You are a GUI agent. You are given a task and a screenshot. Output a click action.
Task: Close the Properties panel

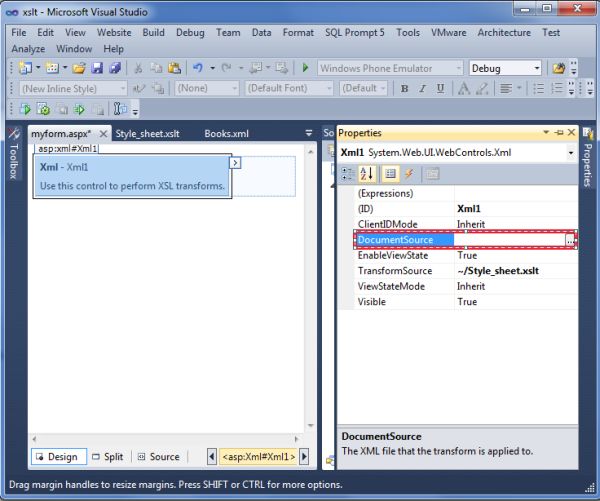click(572, 132)
